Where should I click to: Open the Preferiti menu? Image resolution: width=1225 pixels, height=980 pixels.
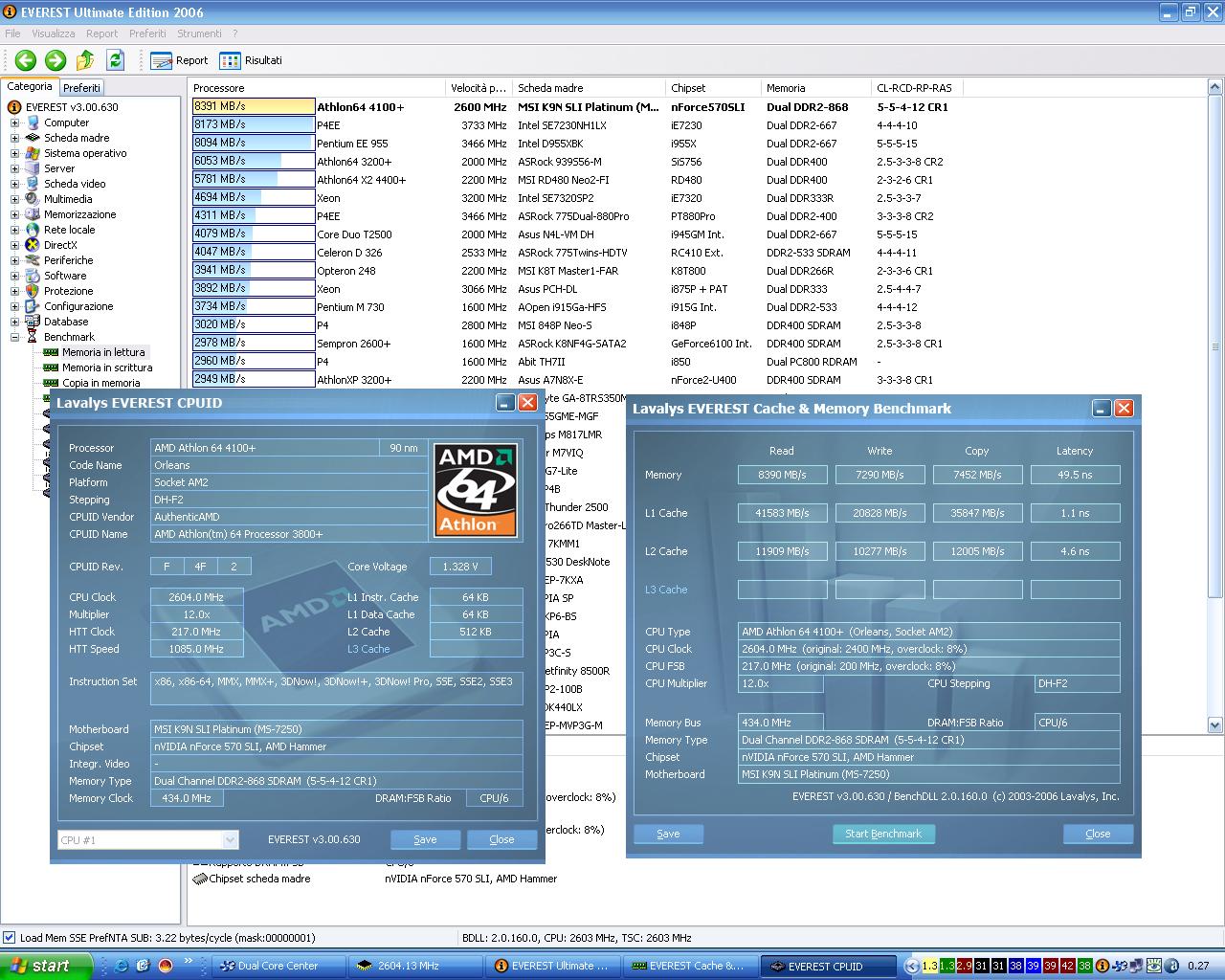(147, 33)
